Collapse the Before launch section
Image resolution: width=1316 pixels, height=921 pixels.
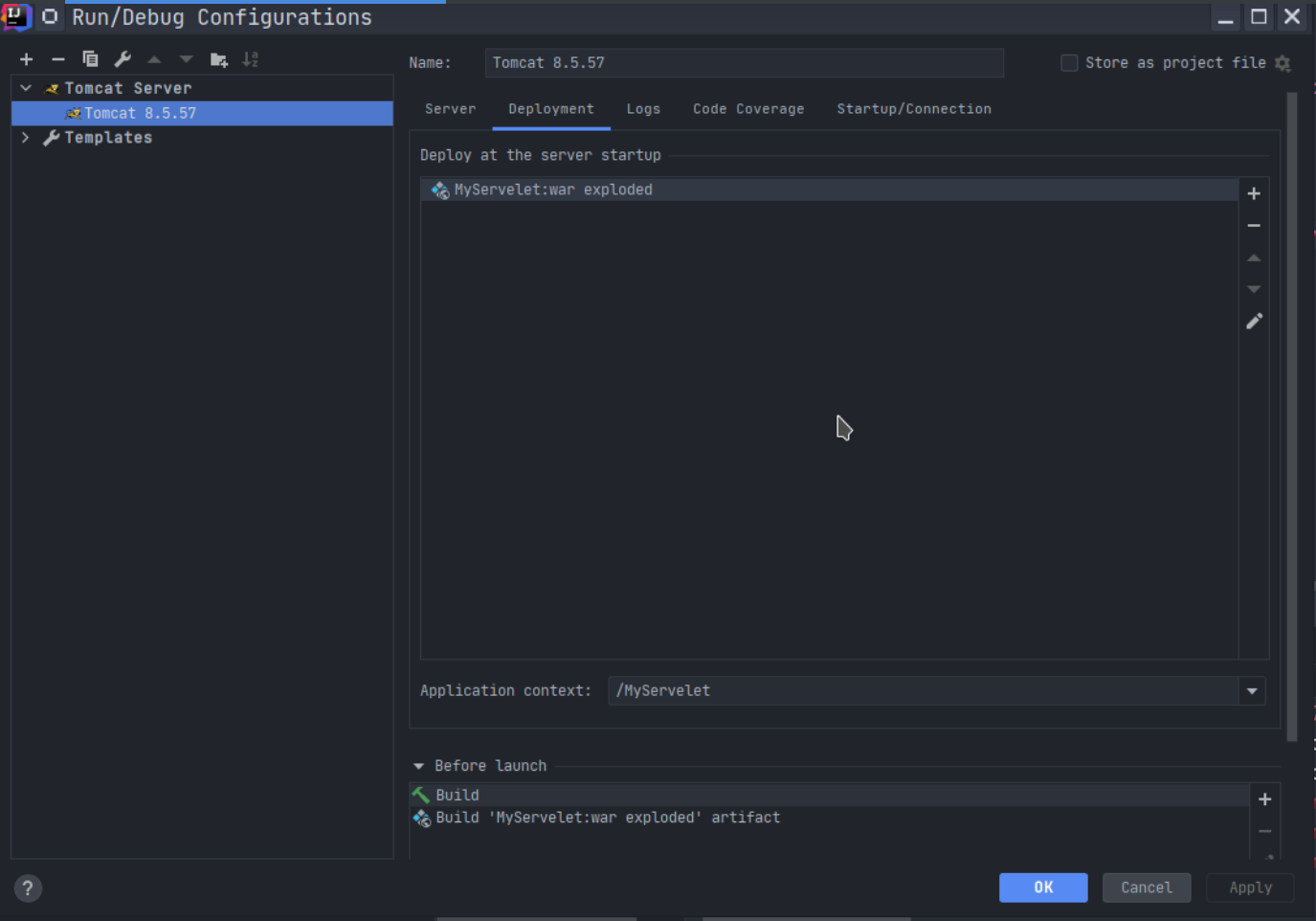click(x=418, y=766)
